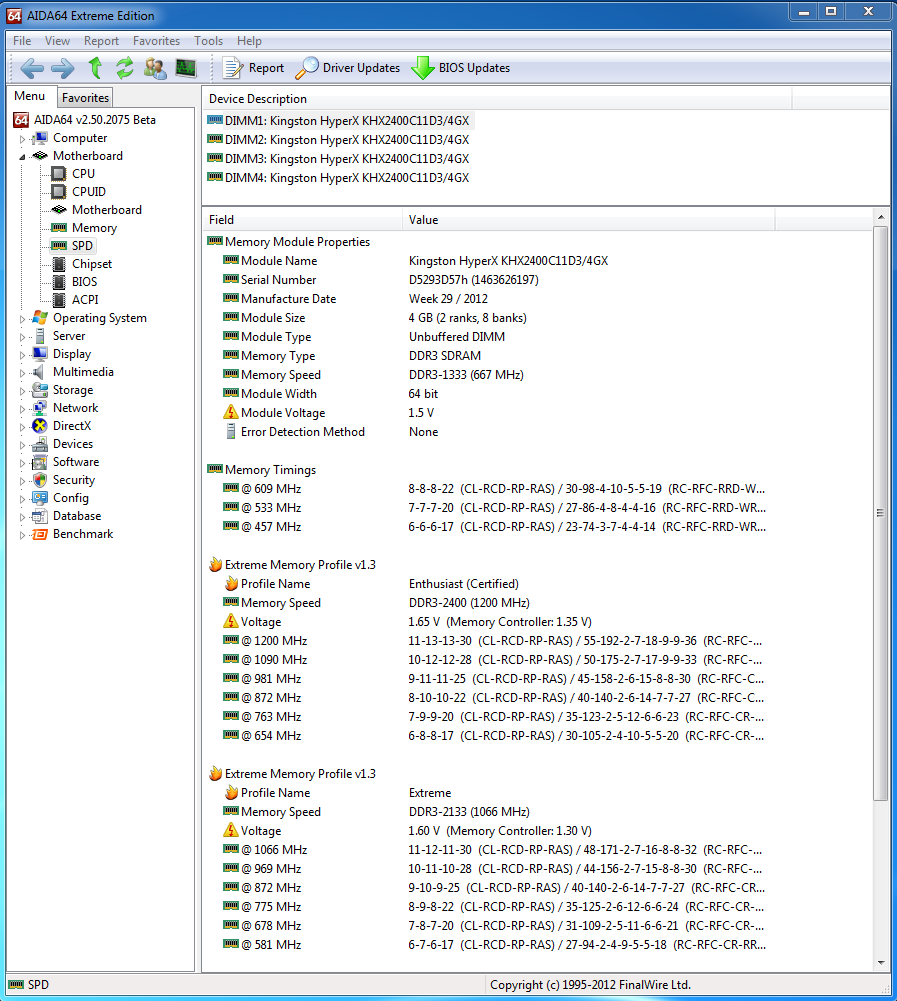Expand the Operating System node
This screenshot has width=897, height=1001.
tap(22, 319)
